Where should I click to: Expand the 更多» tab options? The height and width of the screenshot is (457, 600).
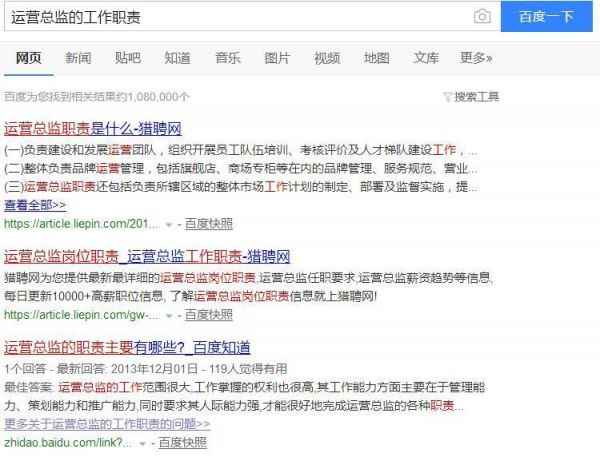pyautogui.click(x=476, y=58)
